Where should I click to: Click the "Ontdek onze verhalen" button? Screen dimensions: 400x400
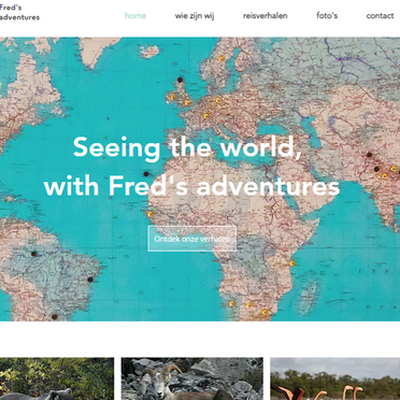point(192,239)
